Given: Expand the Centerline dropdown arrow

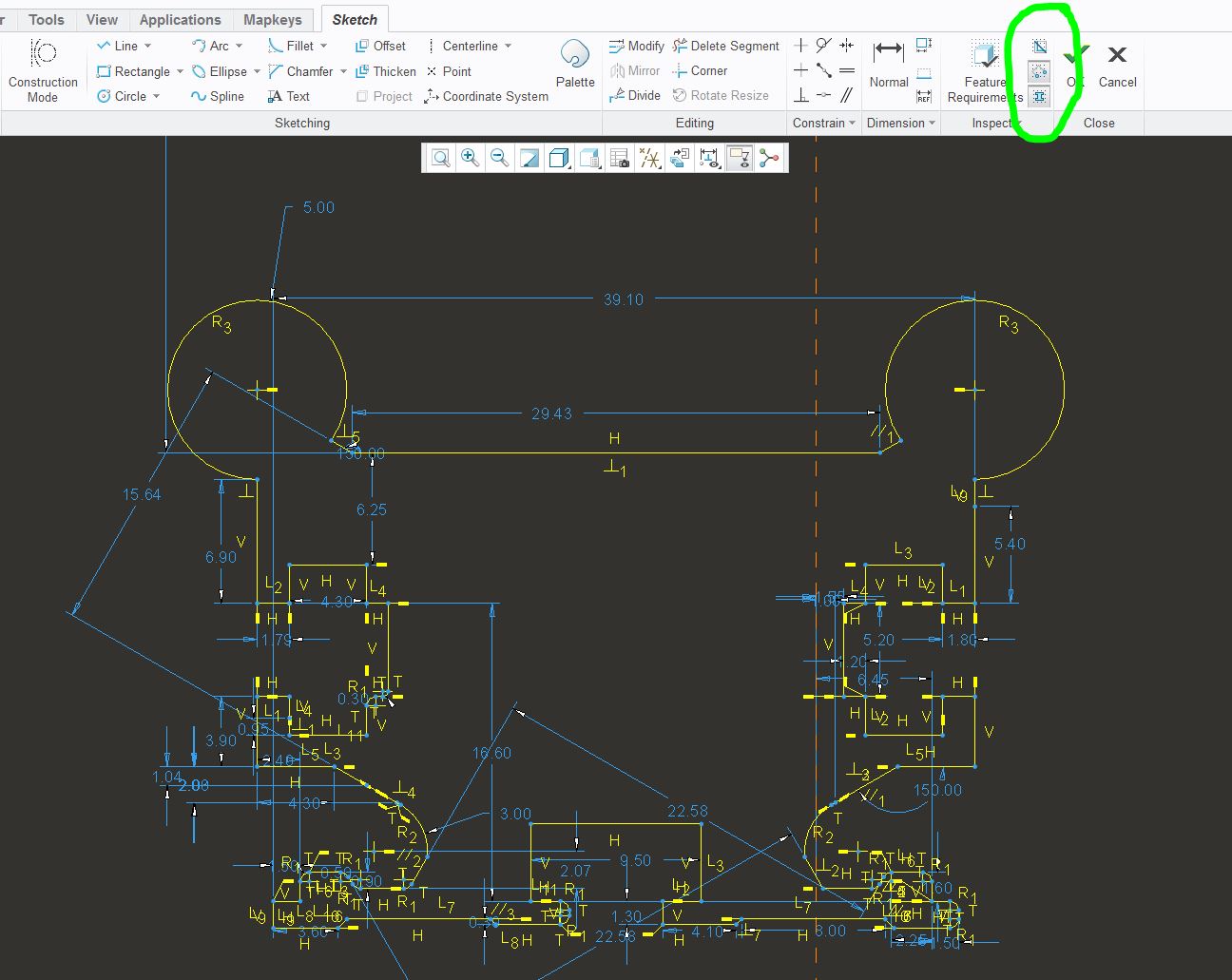Looking at the screenshot, I should click(508, 46).
